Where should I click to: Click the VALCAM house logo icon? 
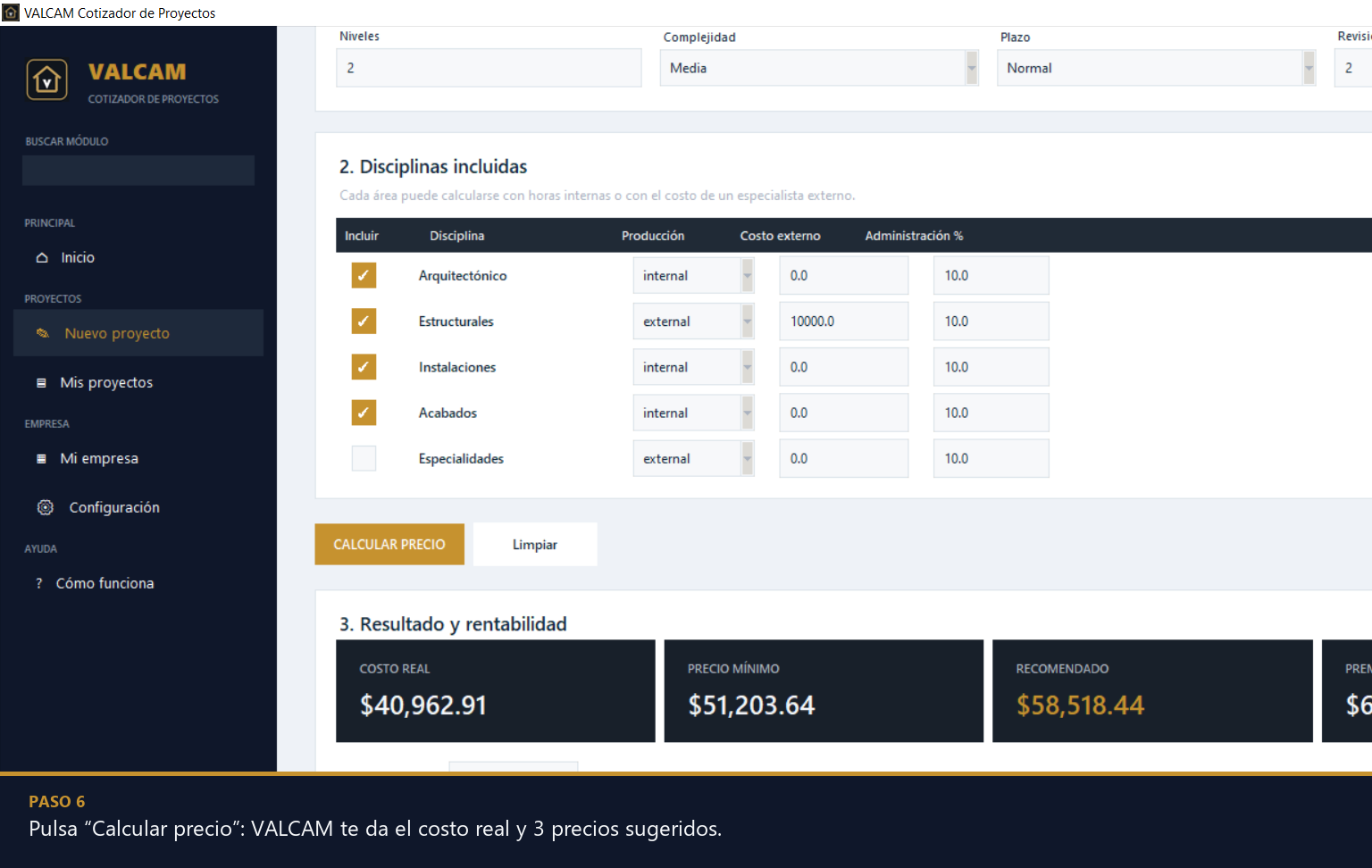pos(46,80)
